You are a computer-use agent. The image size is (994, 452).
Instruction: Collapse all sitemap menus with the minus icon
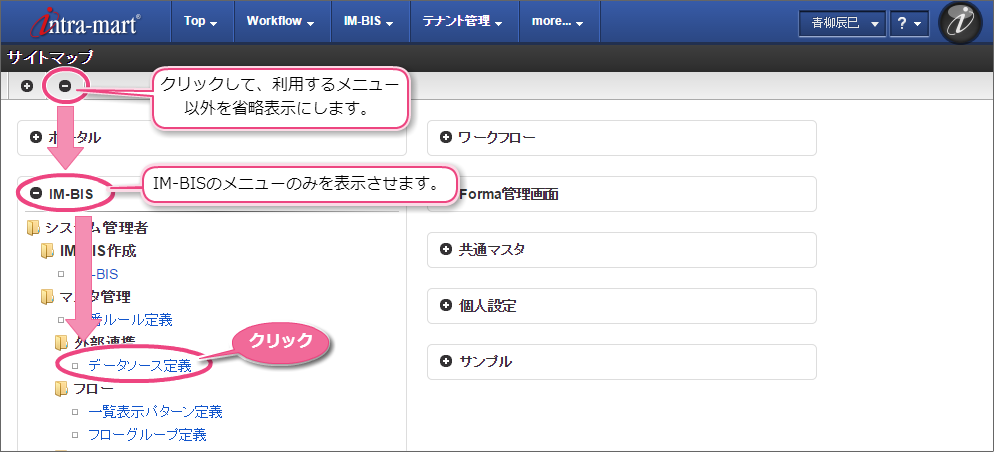tap(65, 86)
